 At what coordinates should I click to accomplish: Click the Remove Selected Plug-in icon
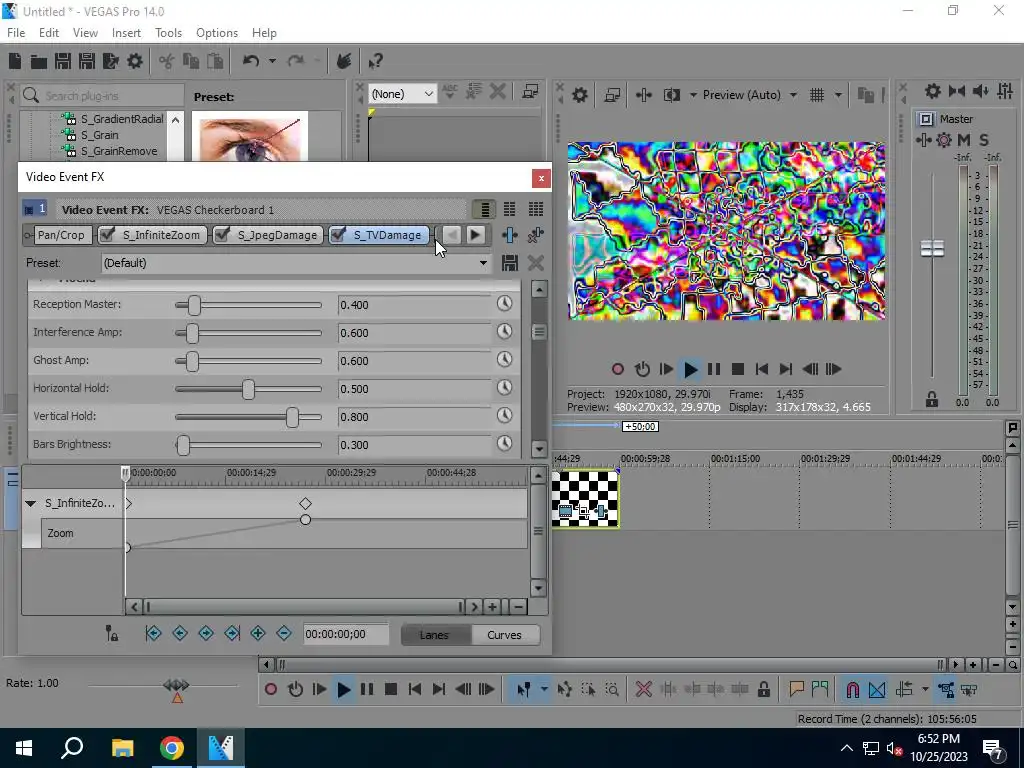536,235
